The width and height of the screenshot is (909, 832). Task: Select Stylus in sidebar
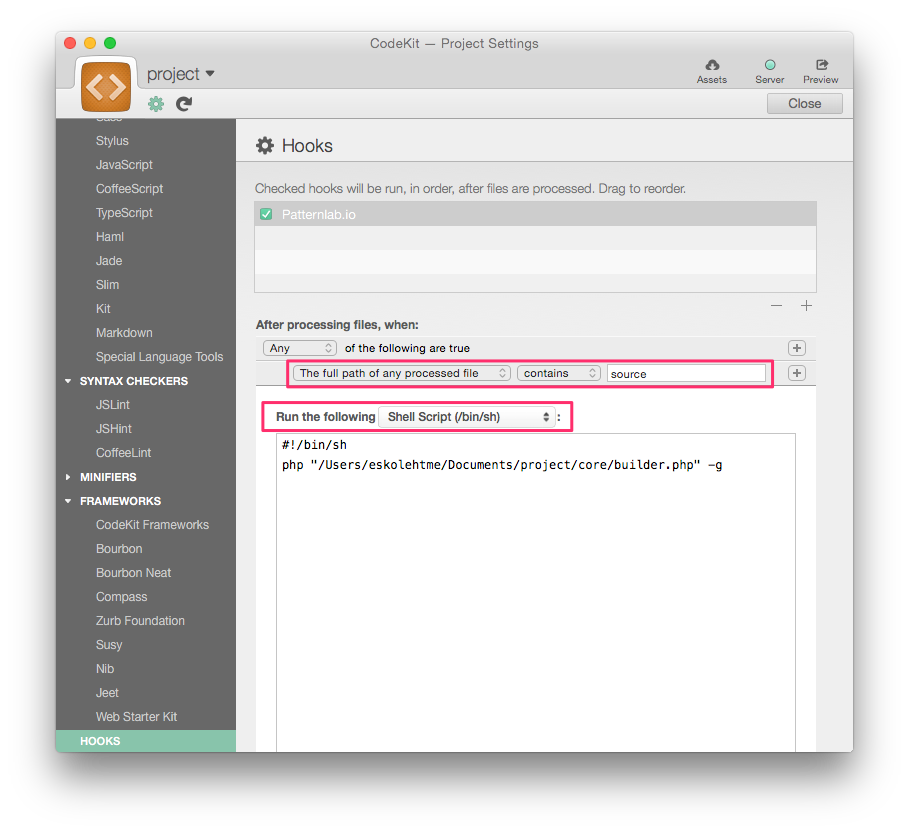[x=112, y=141]
